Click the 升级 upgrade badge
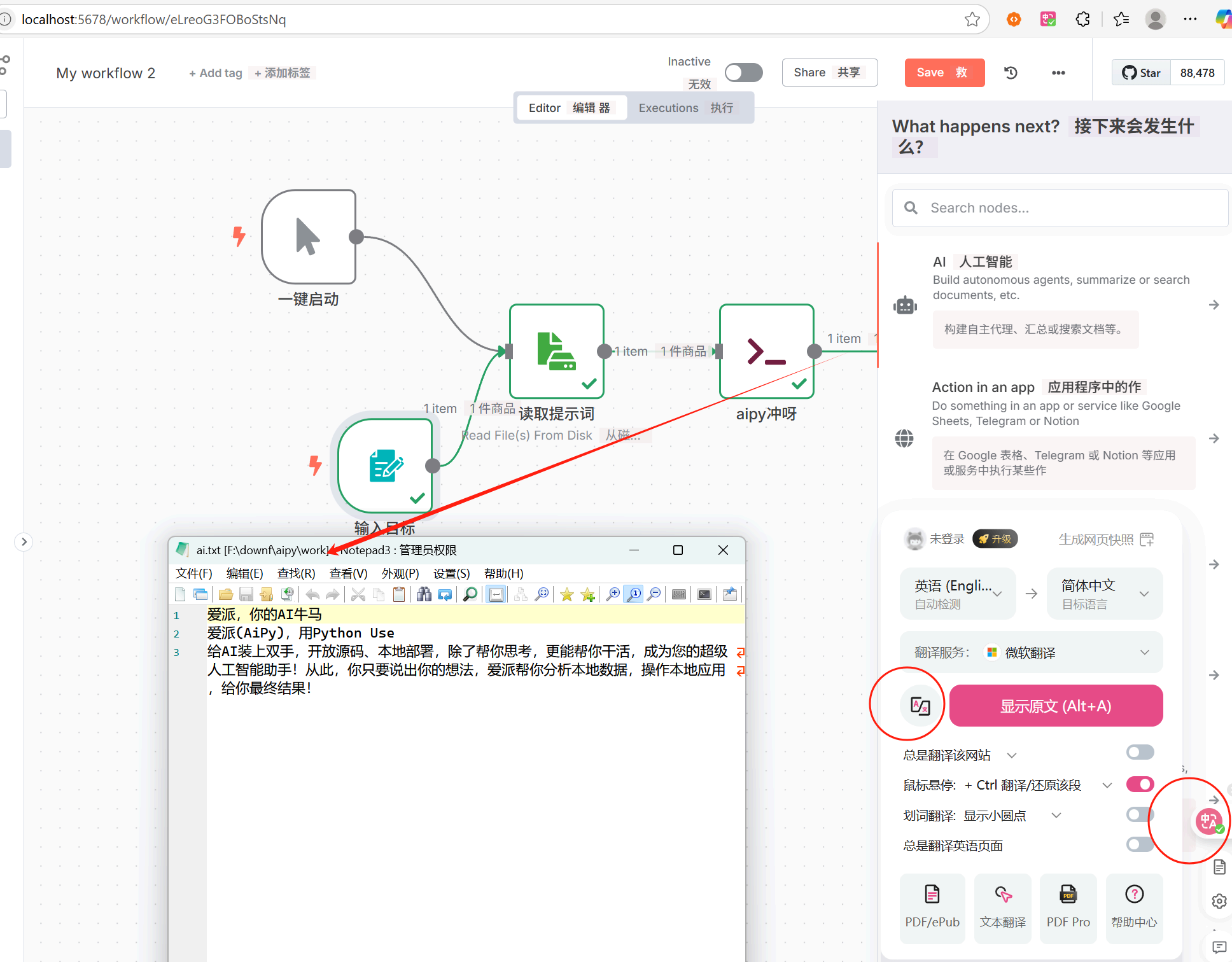1232x962 pixels. (995, 539)
